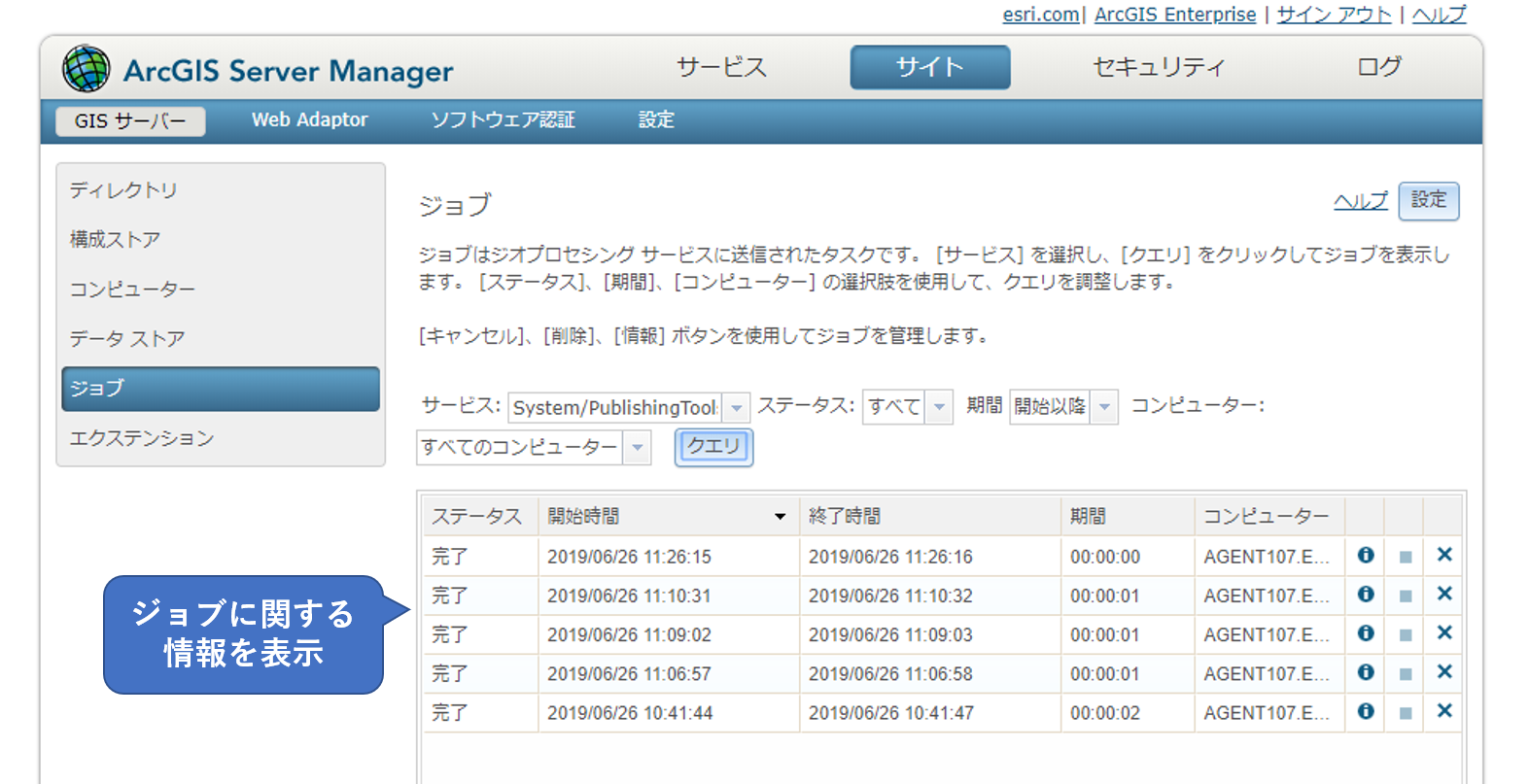The image size is (1529, 784).
Task: Cancel the job started 11:10:31
Action: (x=1406, y=596)
